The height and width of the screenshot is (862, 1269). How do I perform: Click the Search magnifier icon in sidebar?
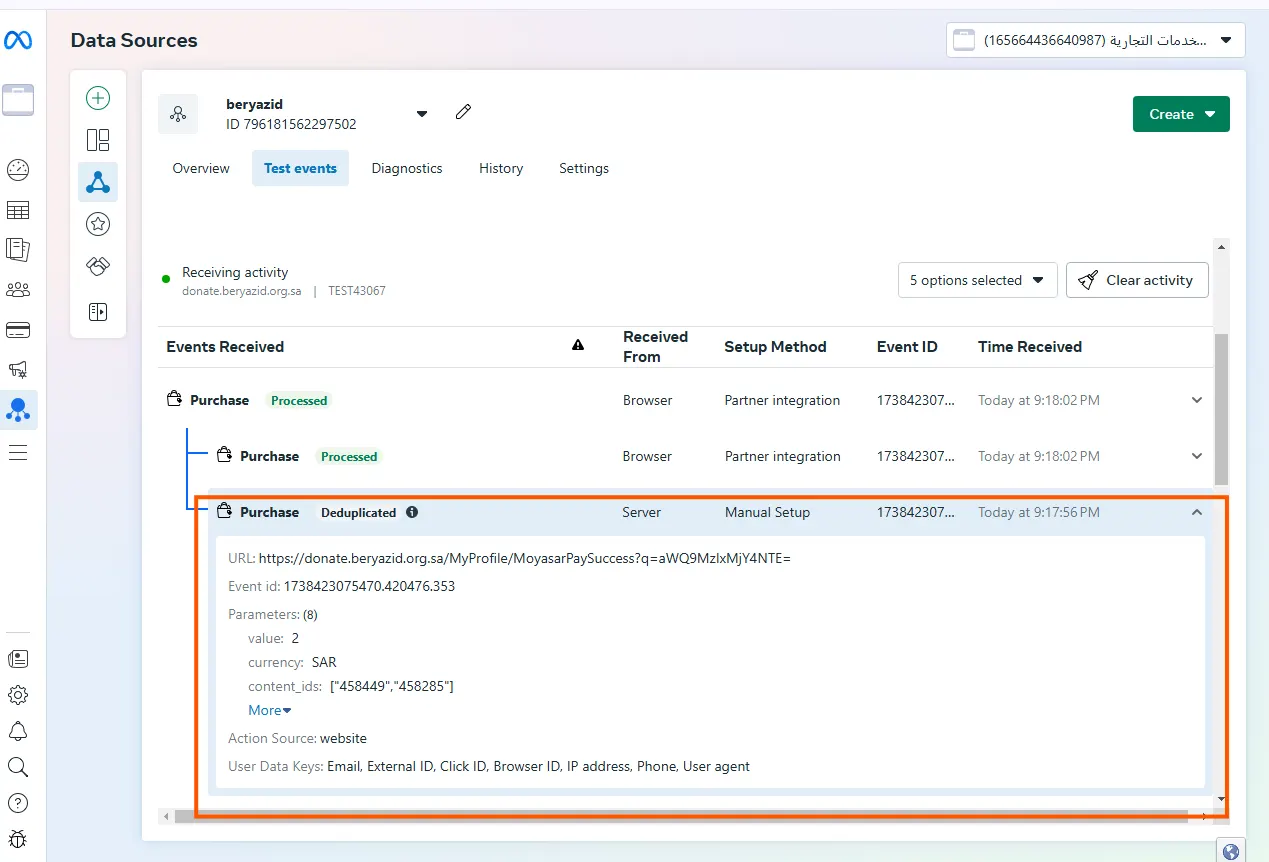point(18,767)
